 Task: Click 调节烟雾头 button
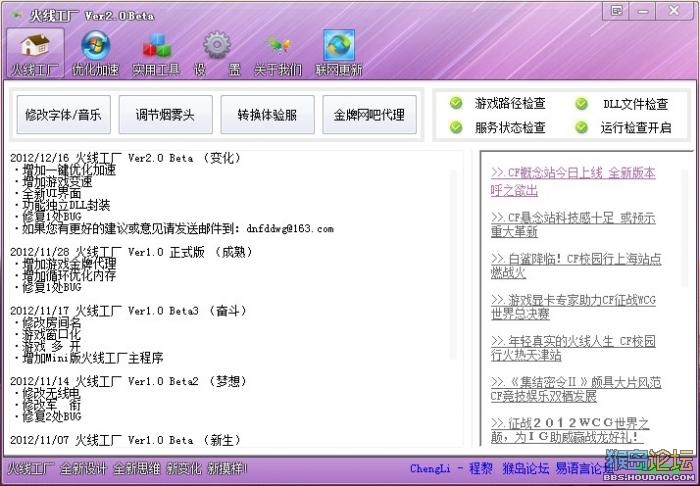165,115
